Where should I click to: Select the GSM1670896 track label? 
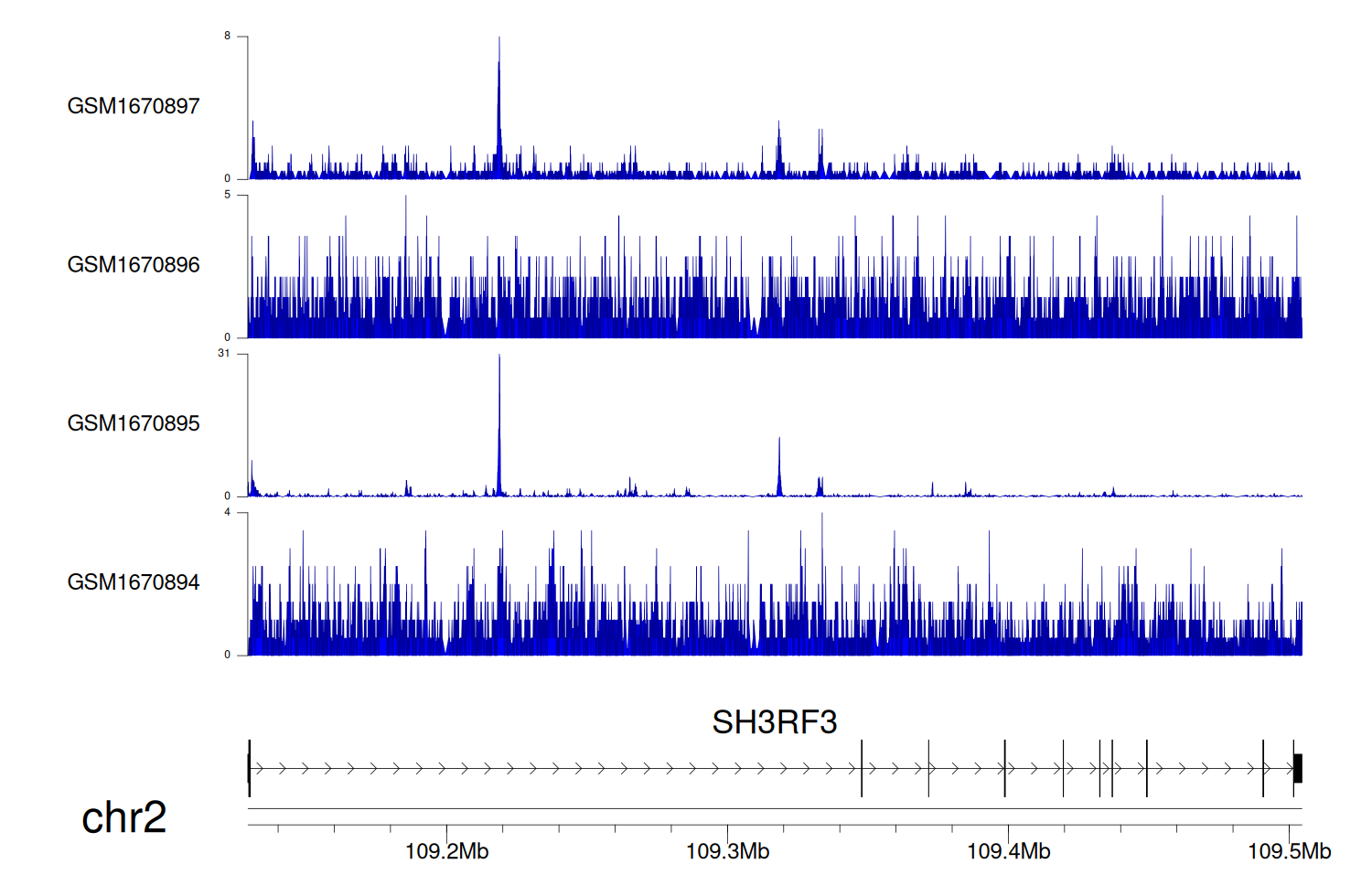(x=134, y=265)
